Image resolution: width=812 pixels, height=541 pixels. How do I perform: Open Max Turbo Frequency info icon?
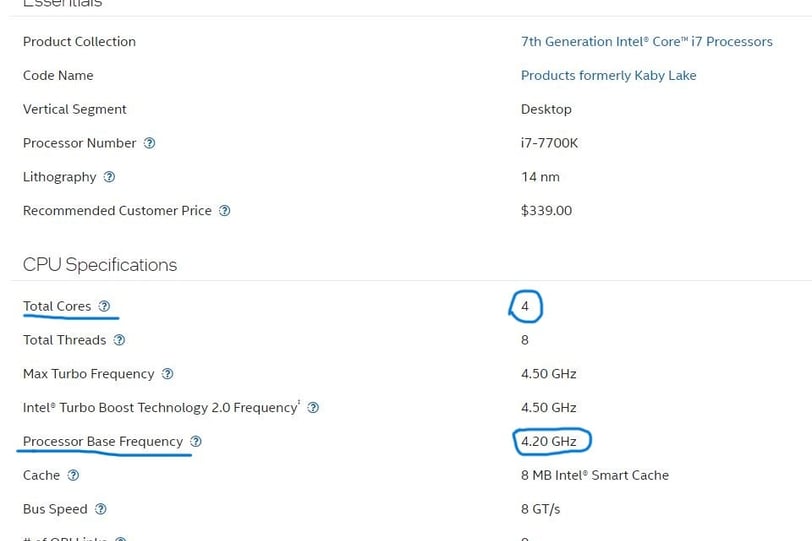pyautogui.click(x=167, y=374)
